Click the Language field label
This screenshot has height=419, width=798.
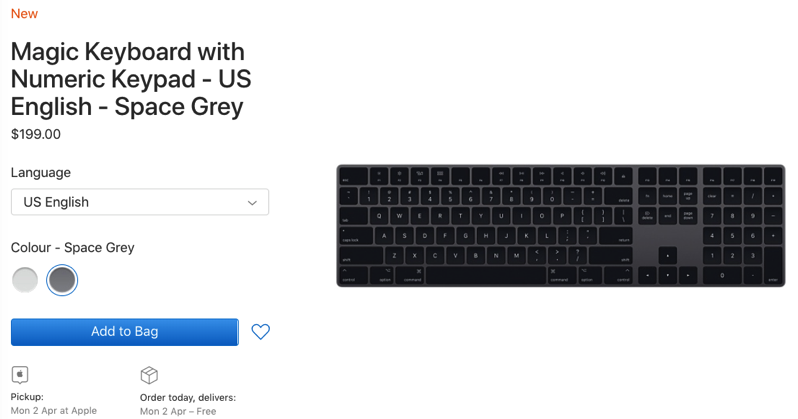pos(41,172)
